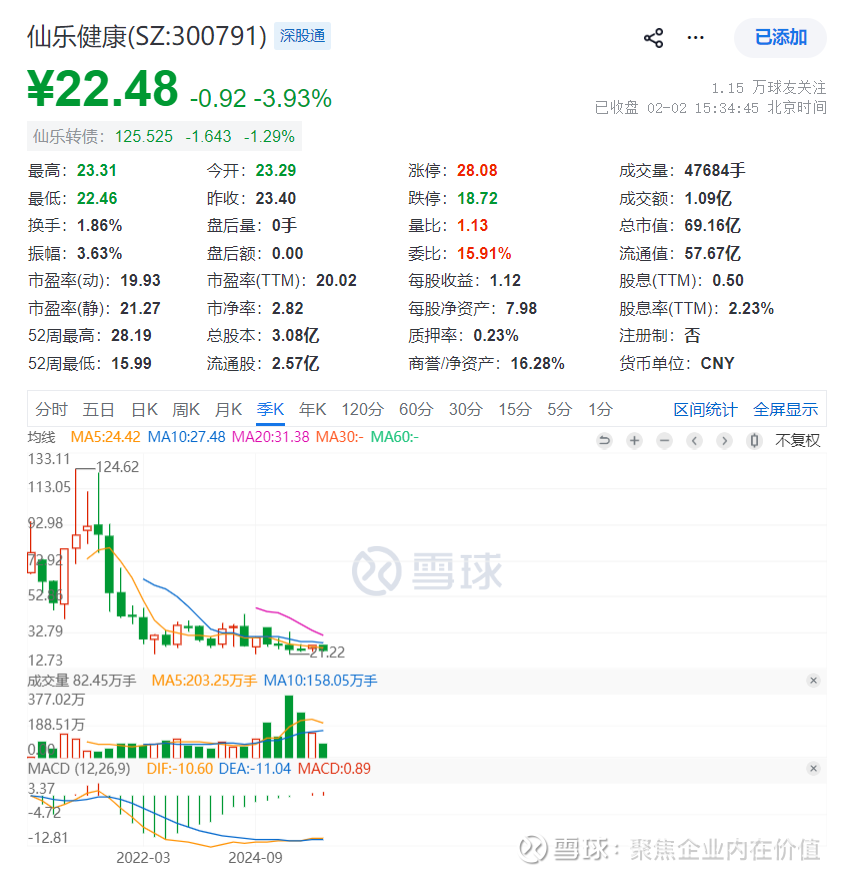Zoom in chart with plus icon
Screen dimensions: 845x875
click(x=634, y=441)
